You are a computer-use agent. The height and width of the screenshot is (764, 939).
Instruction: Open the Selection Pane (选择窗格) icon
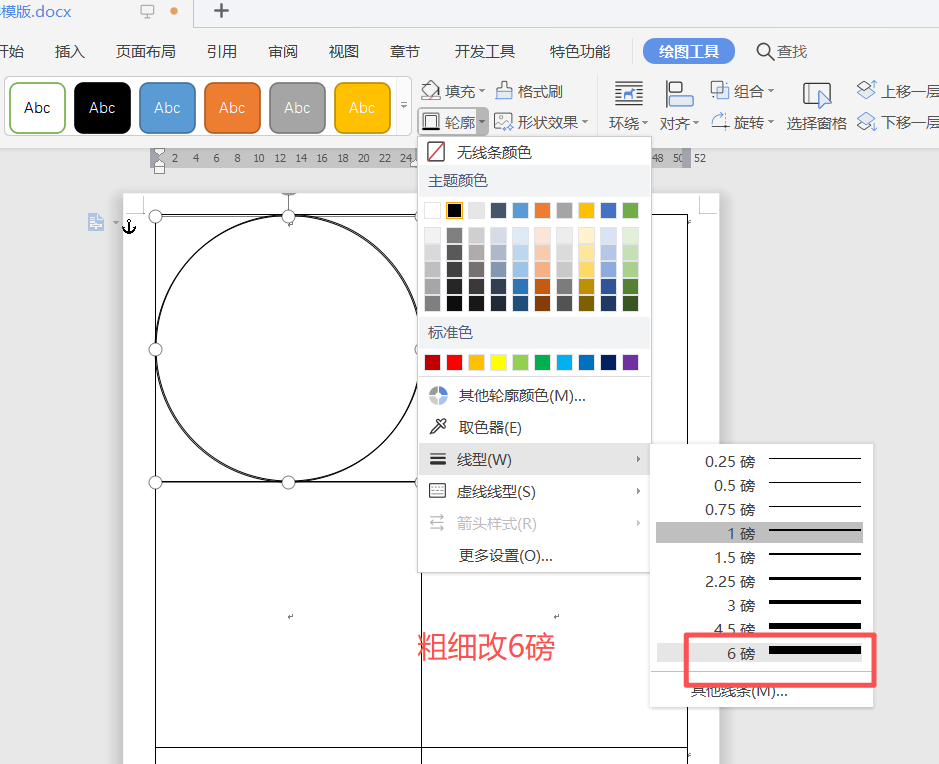pos(817,95)
